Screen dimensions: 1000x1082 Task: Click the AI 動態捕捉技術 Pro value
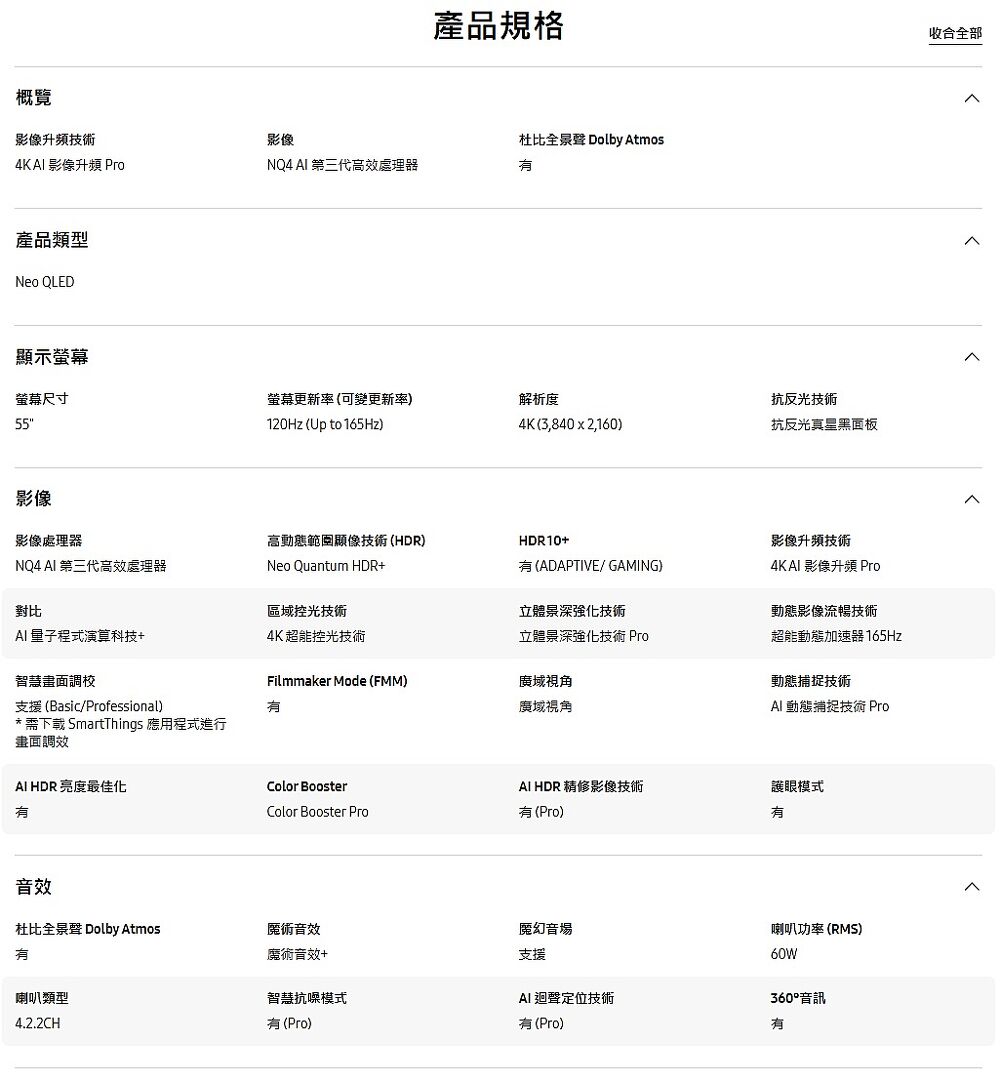coord(830,707)
